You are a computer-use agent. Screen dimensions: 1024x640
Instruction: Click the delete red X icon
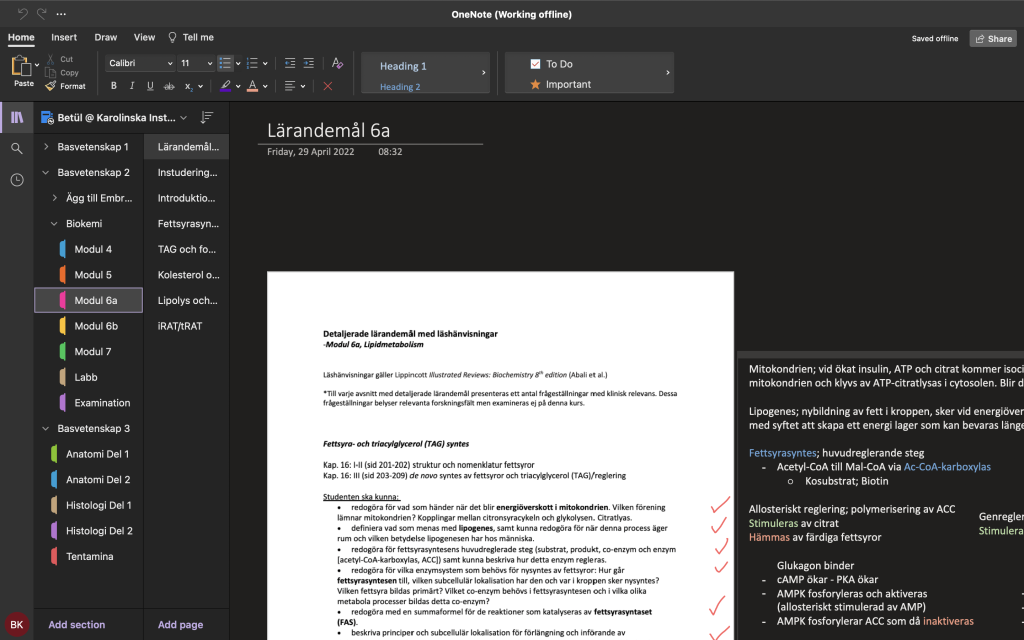click(x=327, y=86)
